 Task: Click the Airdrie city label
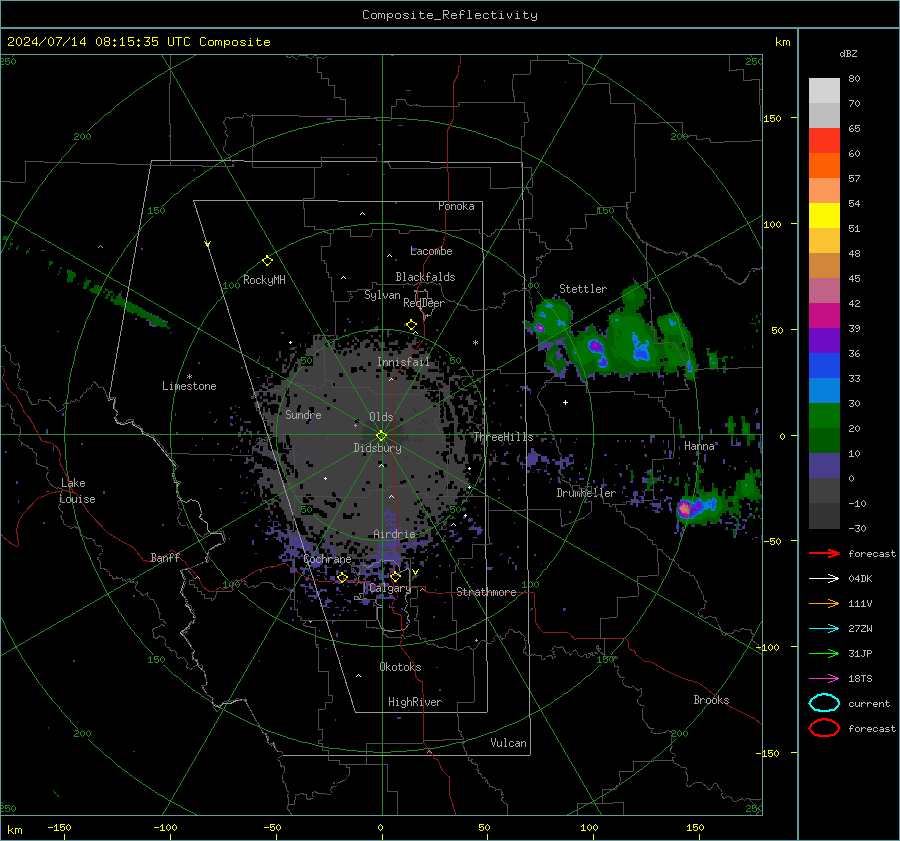click(x=394, y=534)
